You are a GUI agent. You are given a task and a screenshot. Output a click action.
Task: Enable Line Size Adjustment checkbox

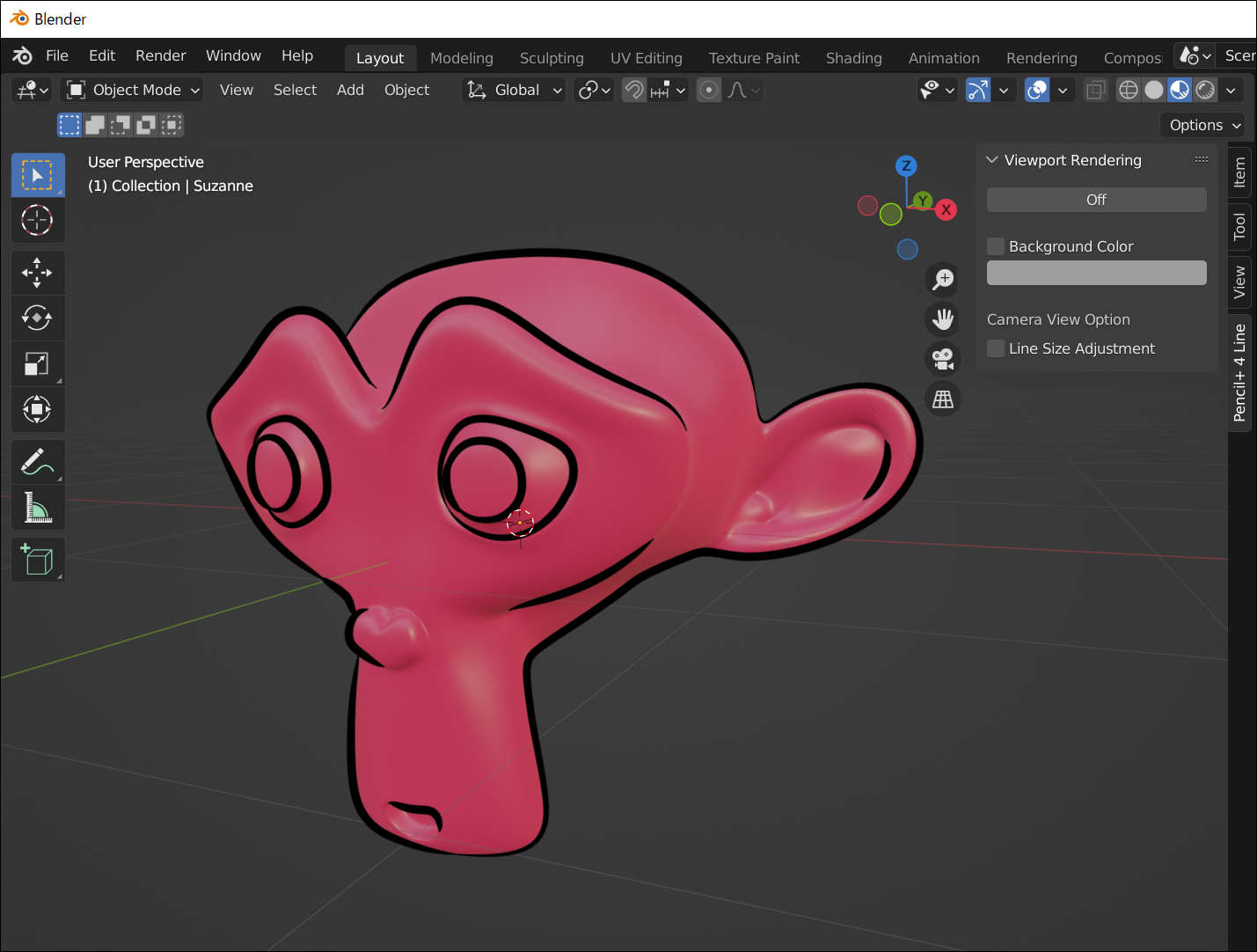pyautogui.click(x=996, y=348)
